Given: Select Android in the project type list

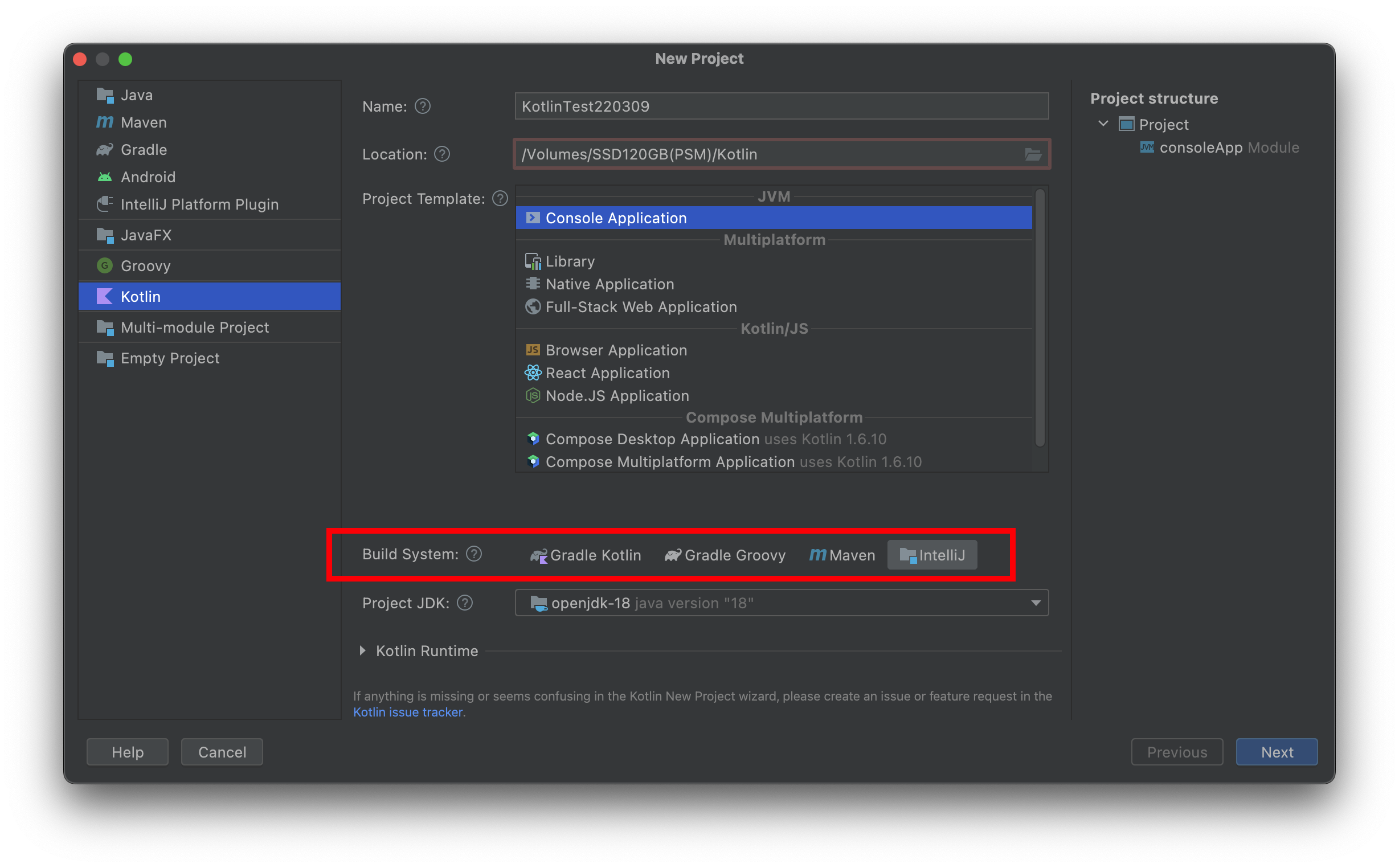Looking at the screenshot, I should [210, 177].
